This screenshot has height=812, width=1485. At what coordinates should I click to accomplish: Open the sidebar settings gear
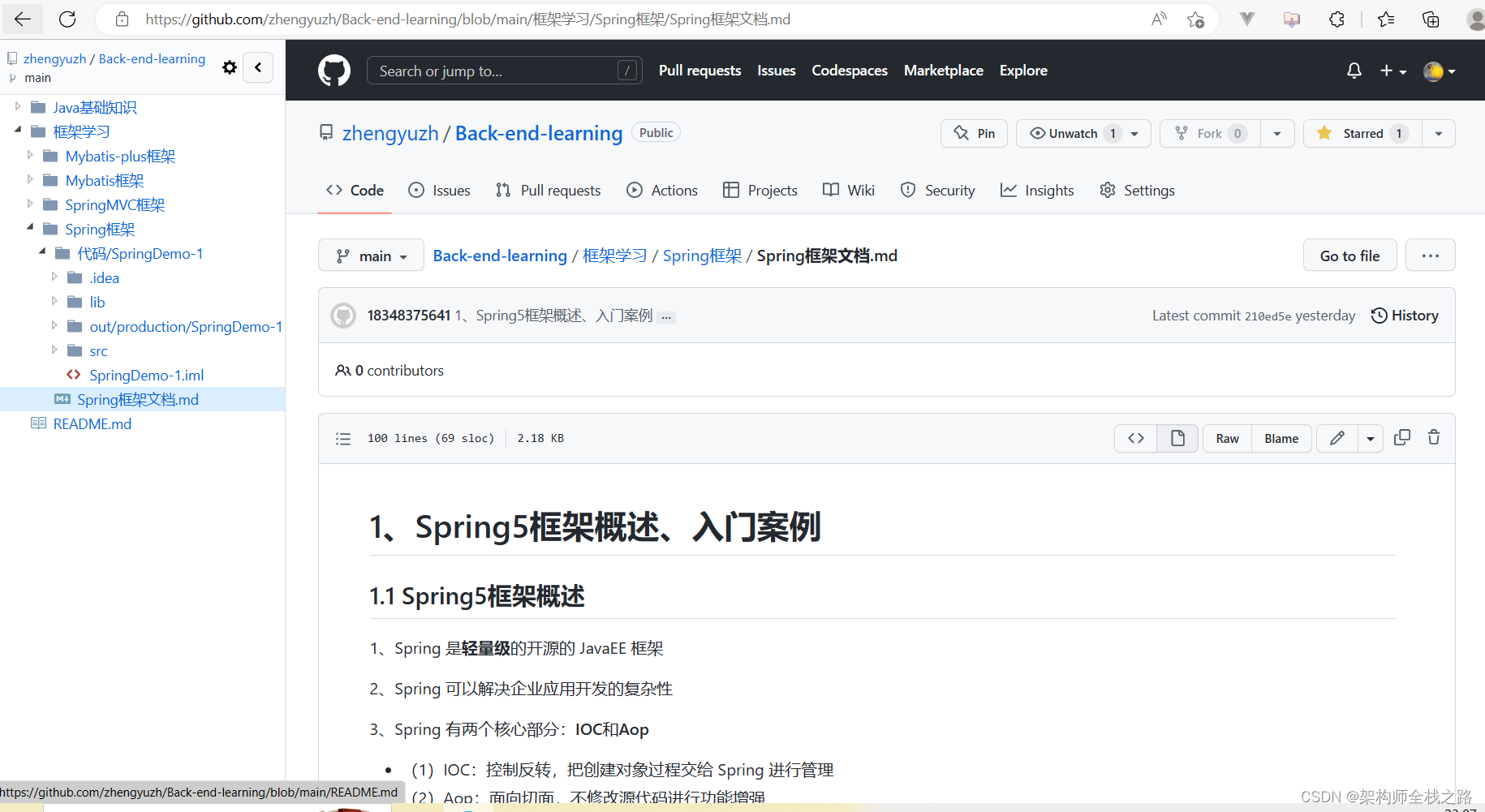(x=230, y=67)
